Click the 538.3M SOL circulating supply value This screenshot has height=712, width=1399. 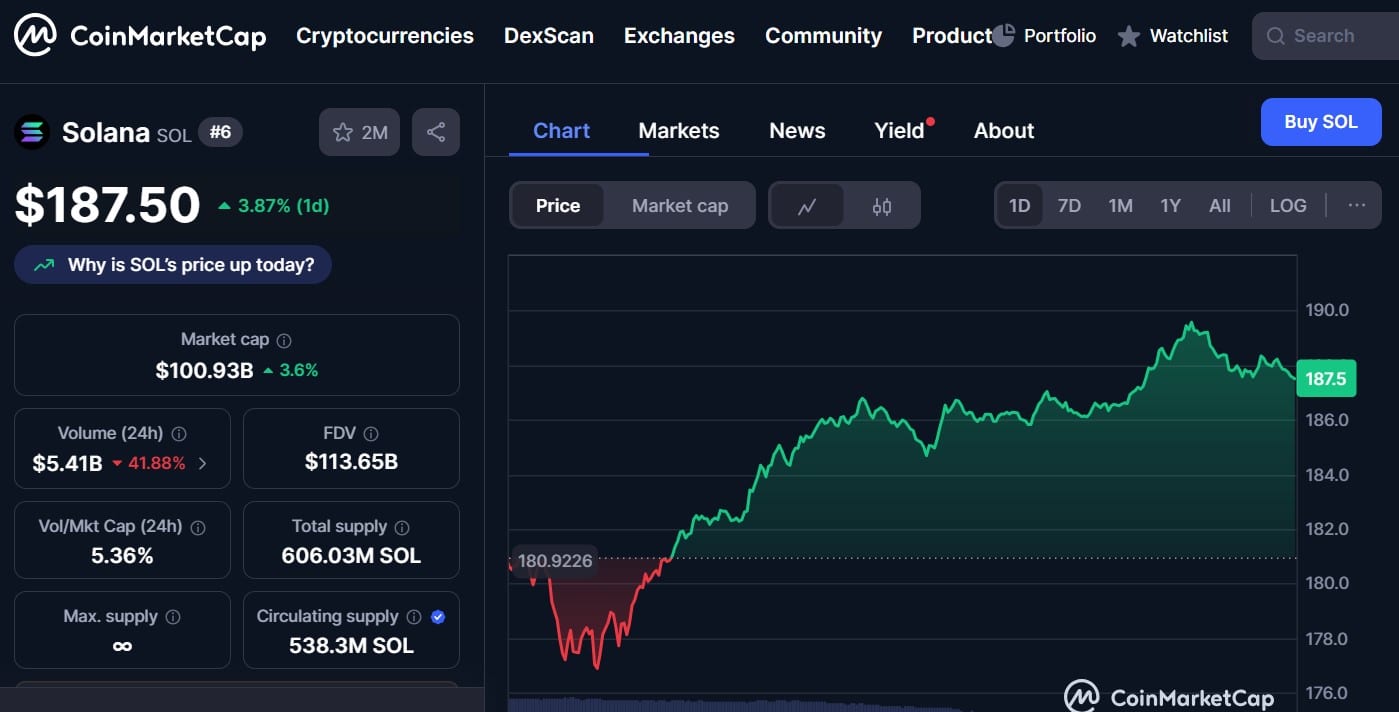(x=351, y=646)
